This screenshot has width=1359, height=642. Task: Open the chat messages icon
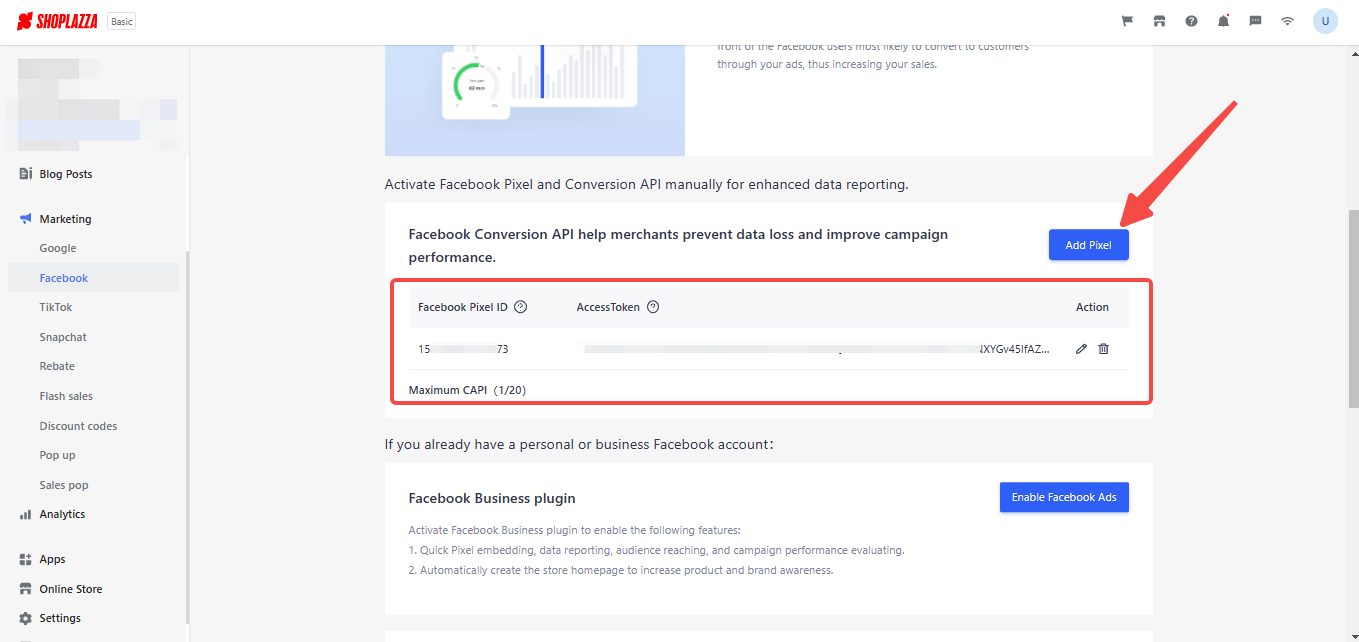[1255, 21]
